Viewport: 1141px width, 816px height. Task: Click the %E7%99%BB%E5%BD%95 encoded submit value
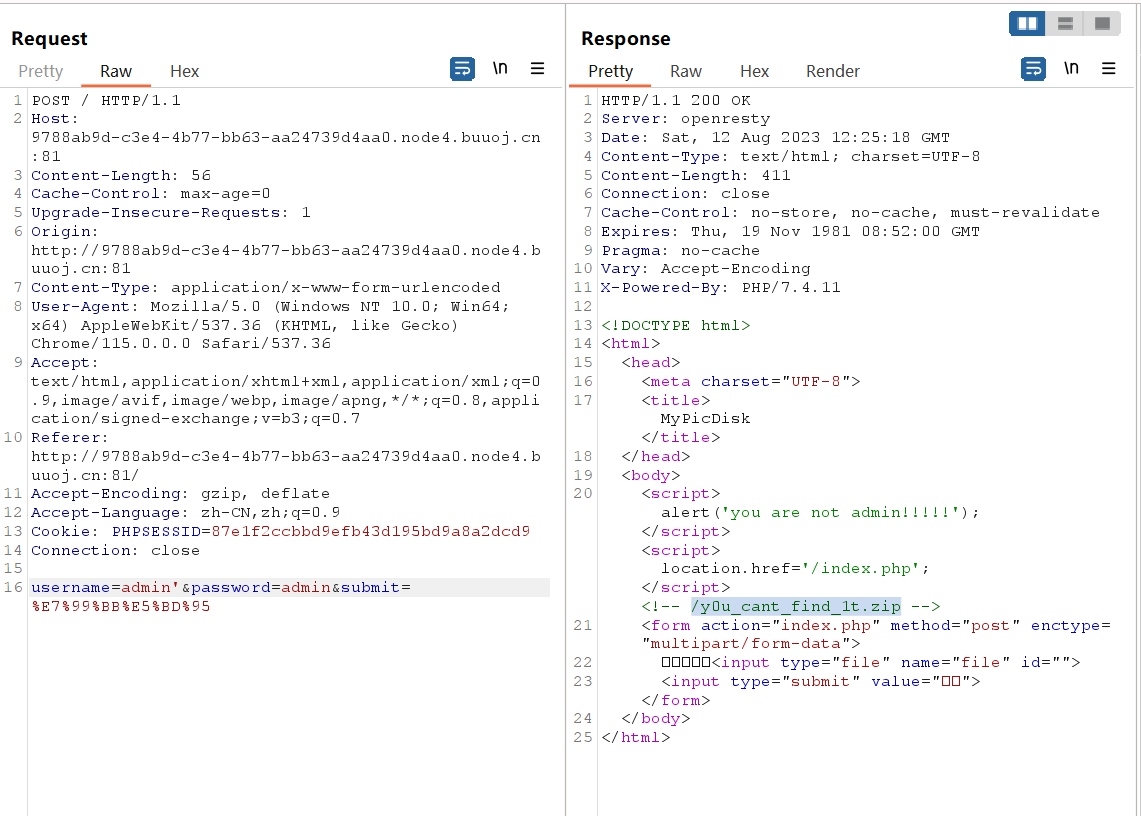click(121, 606)
